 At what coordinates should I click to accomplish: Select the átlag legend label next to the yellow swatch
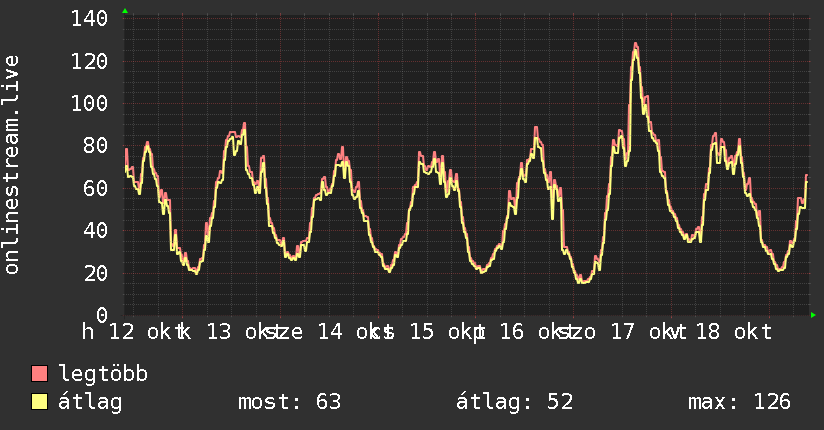tap(90, 402)
